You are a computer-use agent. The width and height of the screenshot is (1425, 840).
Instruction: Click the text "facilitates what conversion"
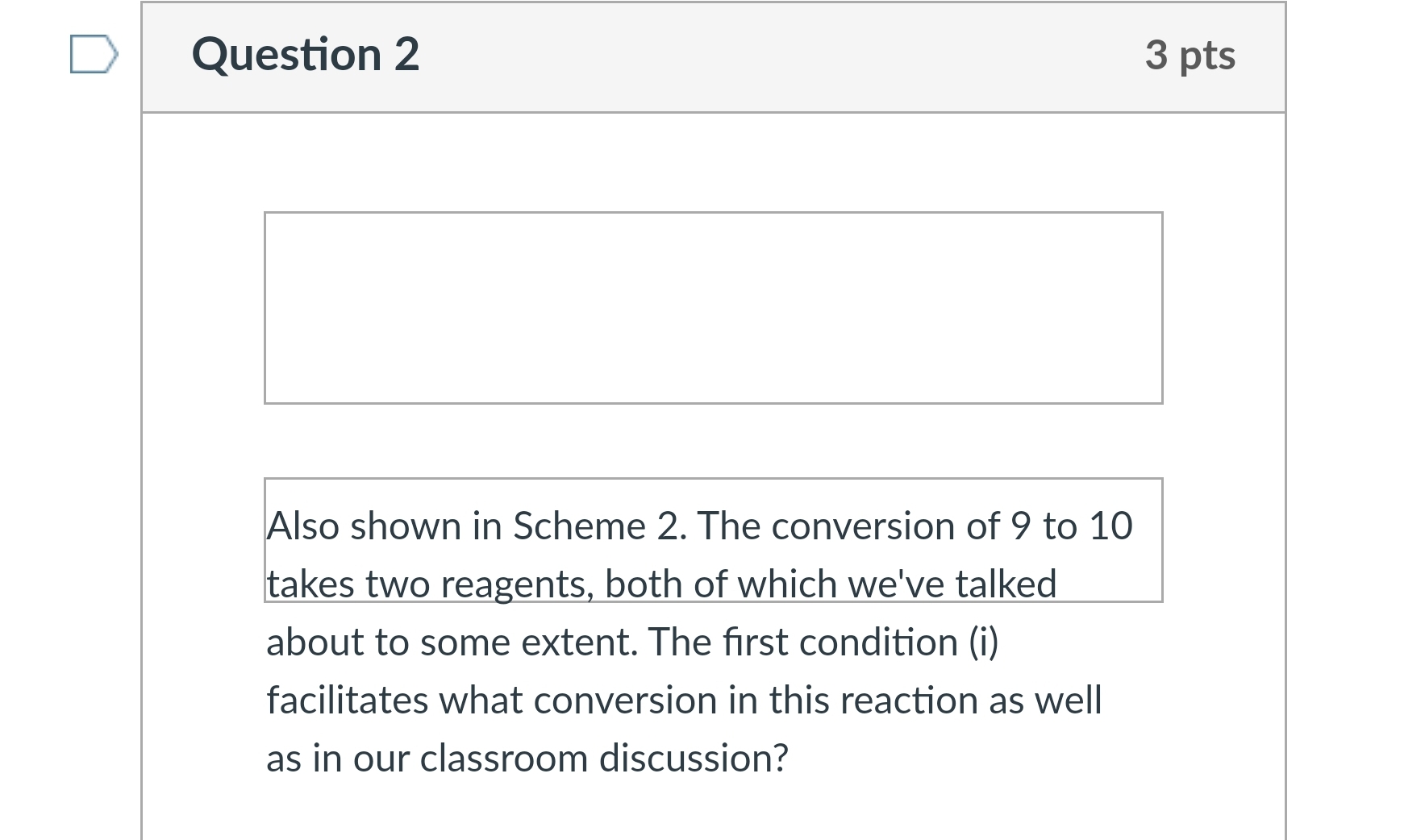[x=491, y=701]
